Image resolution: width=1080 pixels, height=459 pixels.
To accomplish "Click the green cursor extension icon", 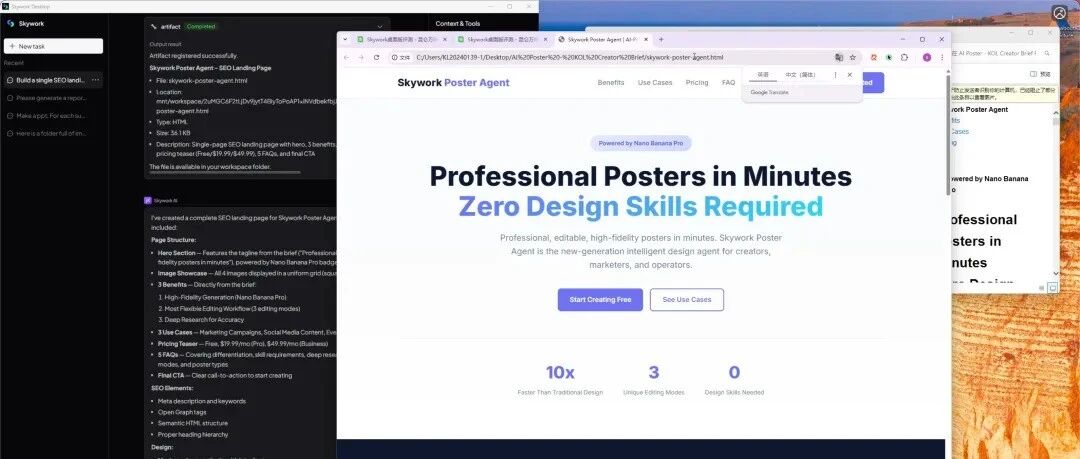I will coord(889,57).
